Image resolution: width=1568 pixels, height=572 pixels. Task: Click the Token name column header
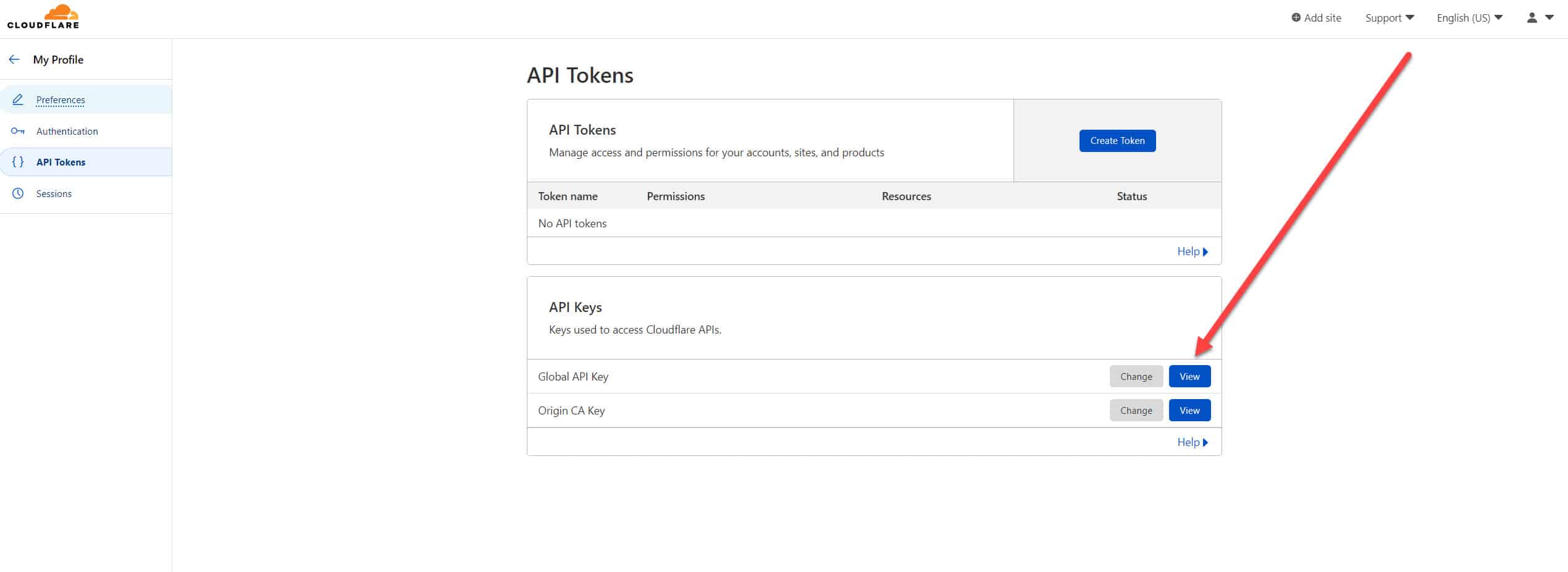click(568, 196)
